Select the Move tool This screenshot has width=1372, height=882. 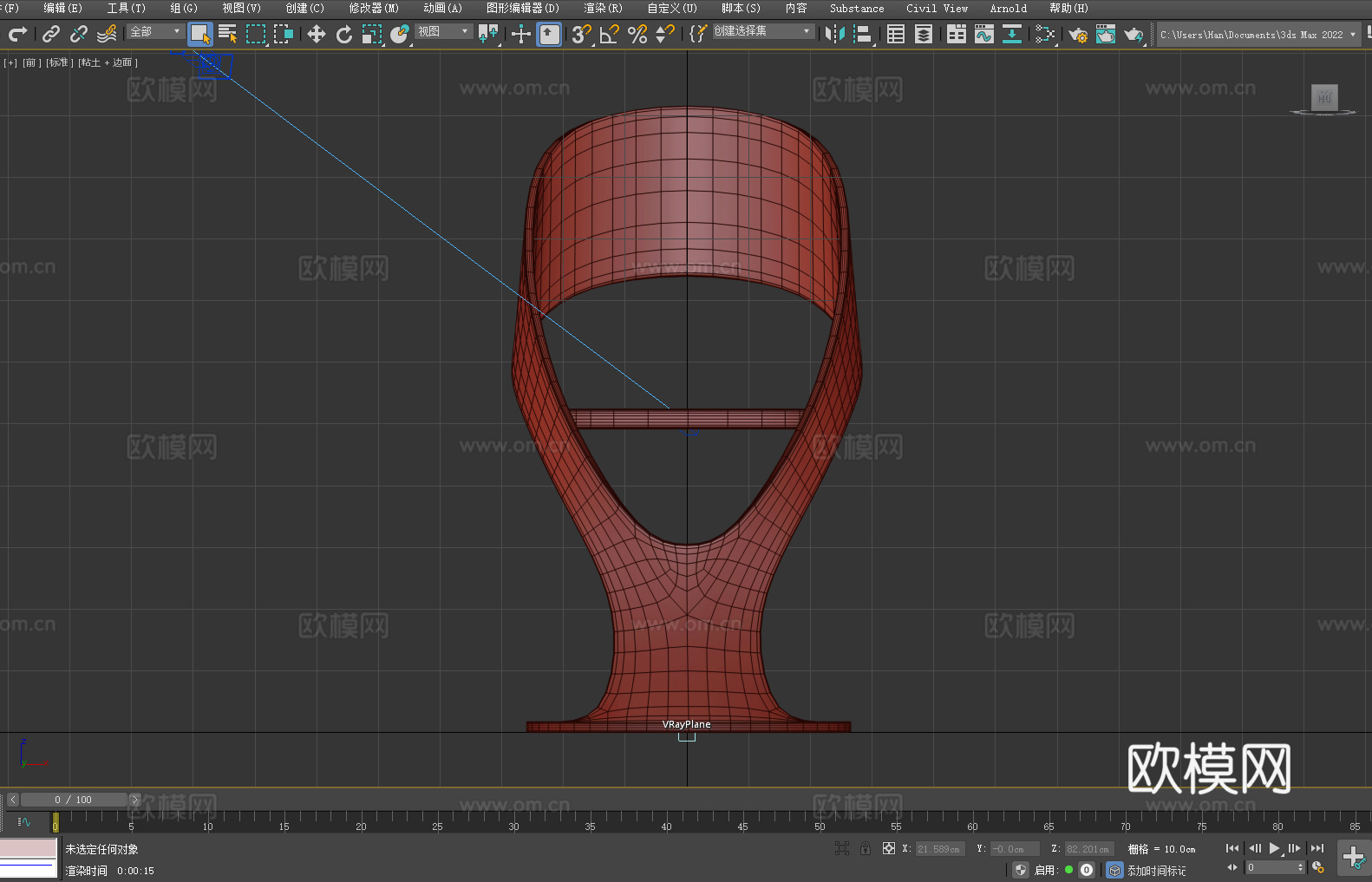317,34
